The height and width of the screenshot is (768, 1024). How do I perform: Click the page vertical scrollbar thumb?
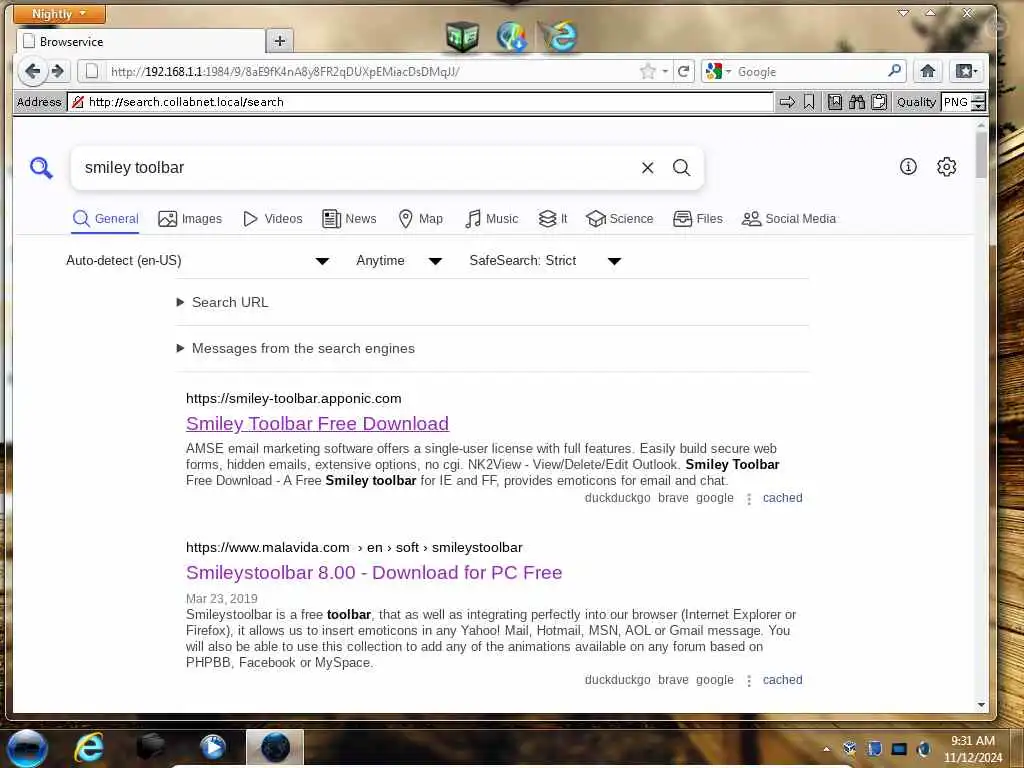(x=981, y=154)
